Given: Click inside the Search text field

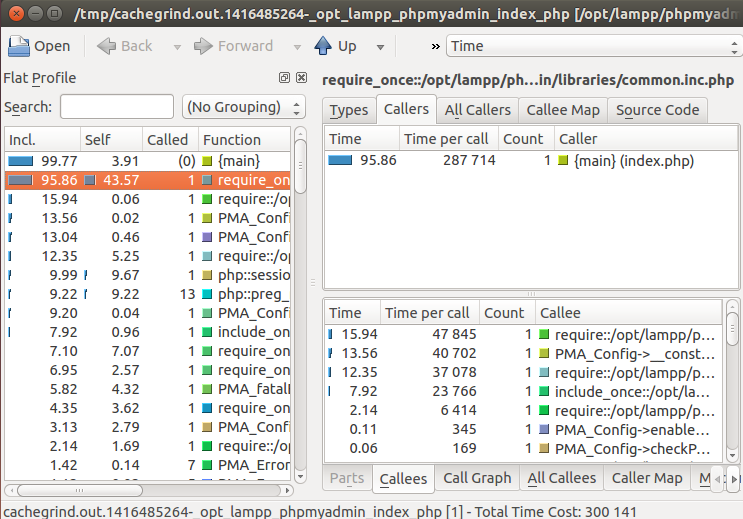Looking at the screenshot, I should click(x=116, y=107).
